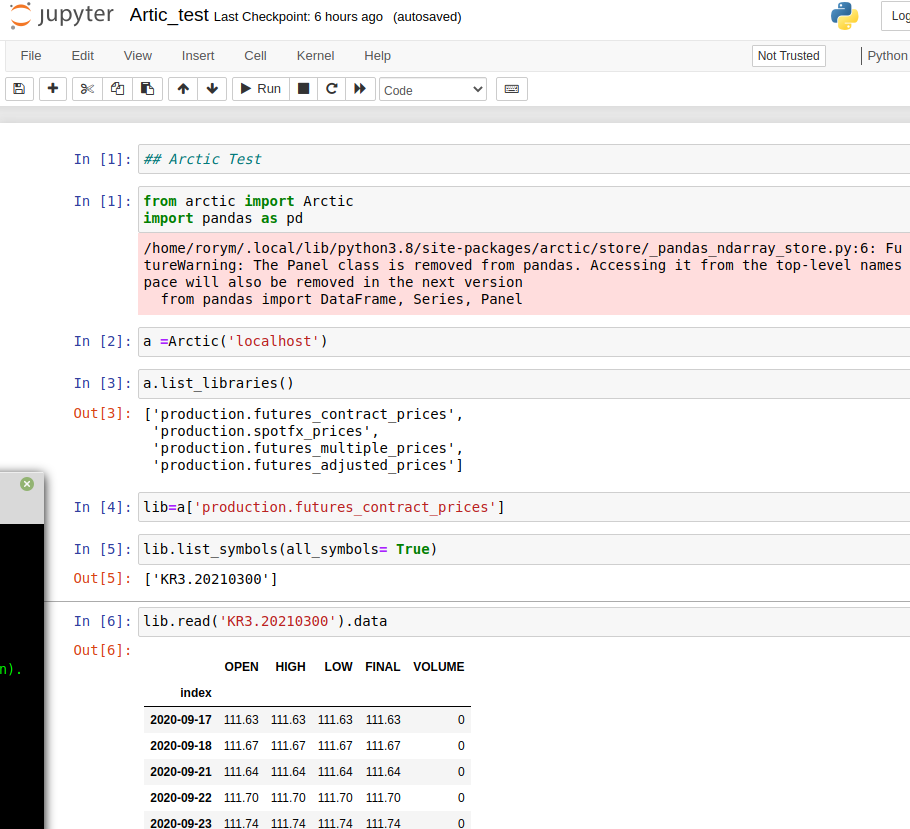
Task: Paste cells below using the paste icon
Action: point(146,89)
